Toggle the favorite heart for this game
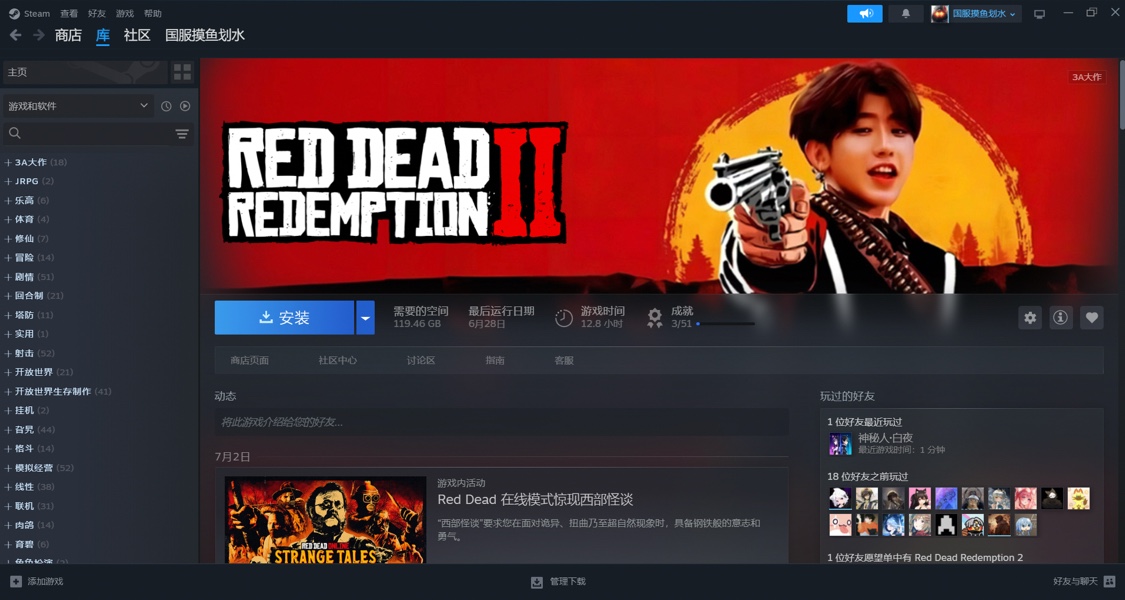1125x600 pixels. coord(1091,317)
